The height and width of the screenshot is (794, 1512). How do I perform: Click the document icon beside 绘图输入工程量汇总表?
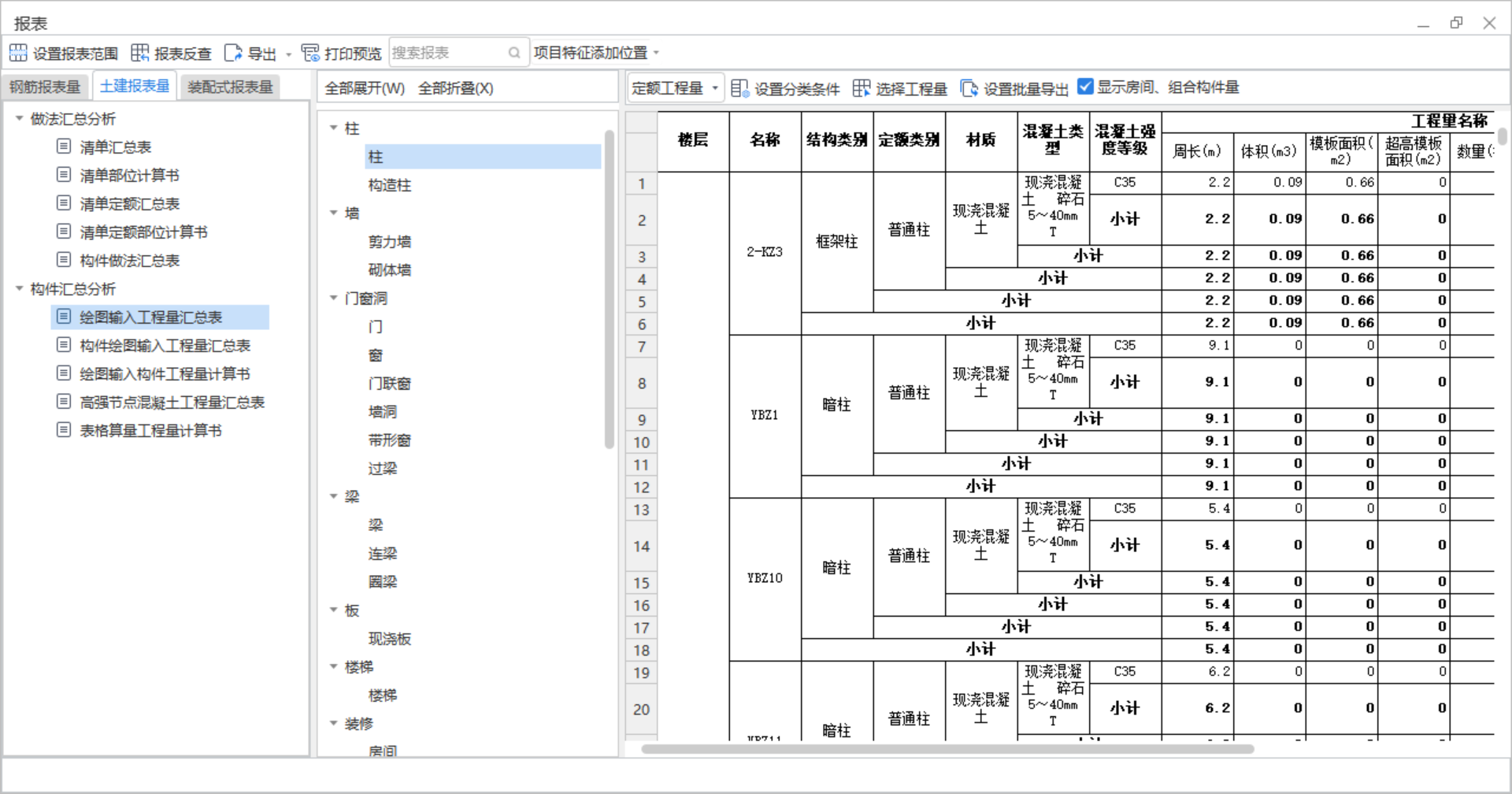64,317
